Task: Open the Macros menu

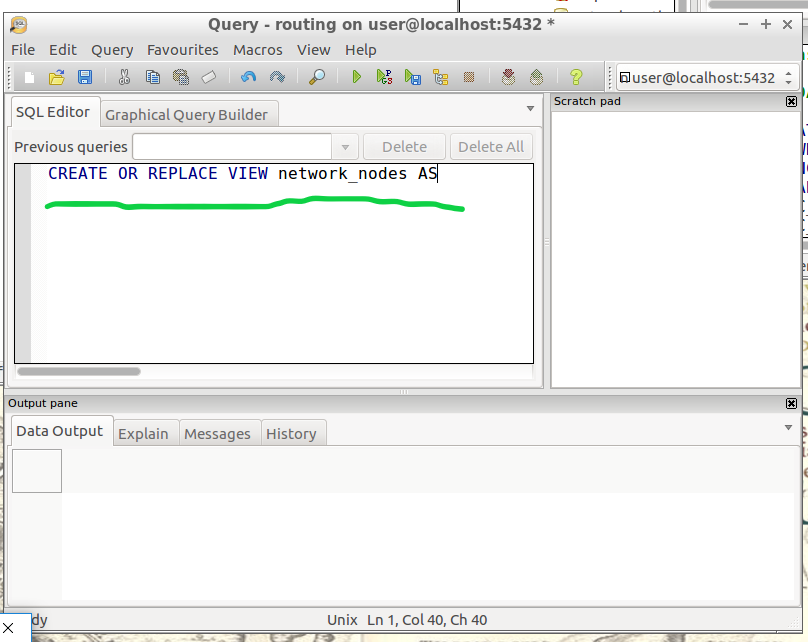Action: tap(258, 49)
